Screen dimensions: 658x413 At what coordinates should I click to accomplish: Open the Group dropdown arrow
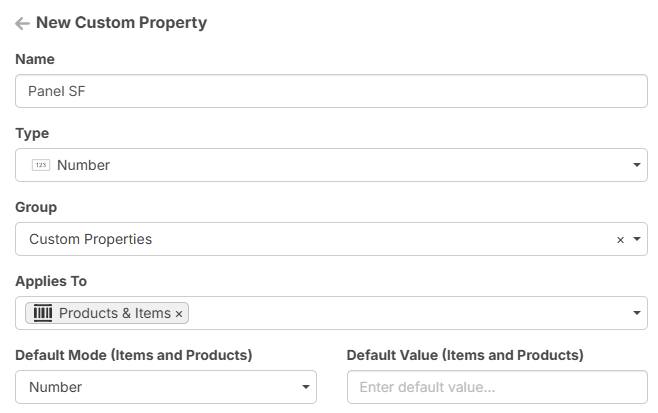(x=637, y=240)
